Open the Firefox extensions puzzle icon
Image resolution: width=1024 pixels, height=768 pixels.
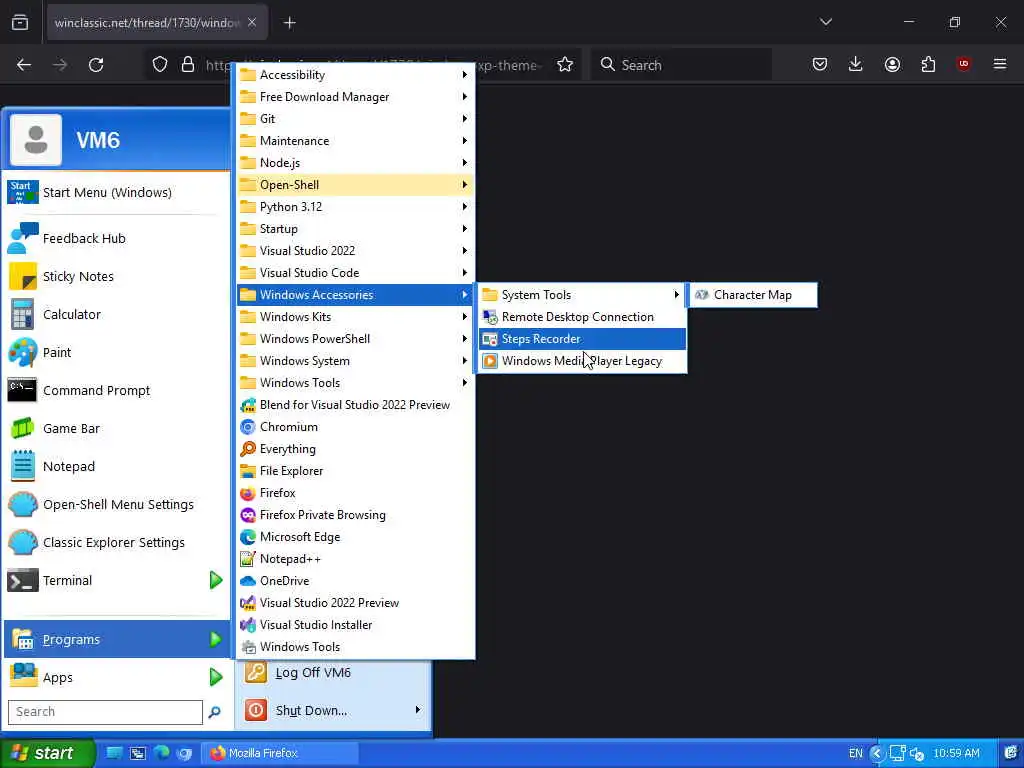pyautogui.click(x=928, y=64)
